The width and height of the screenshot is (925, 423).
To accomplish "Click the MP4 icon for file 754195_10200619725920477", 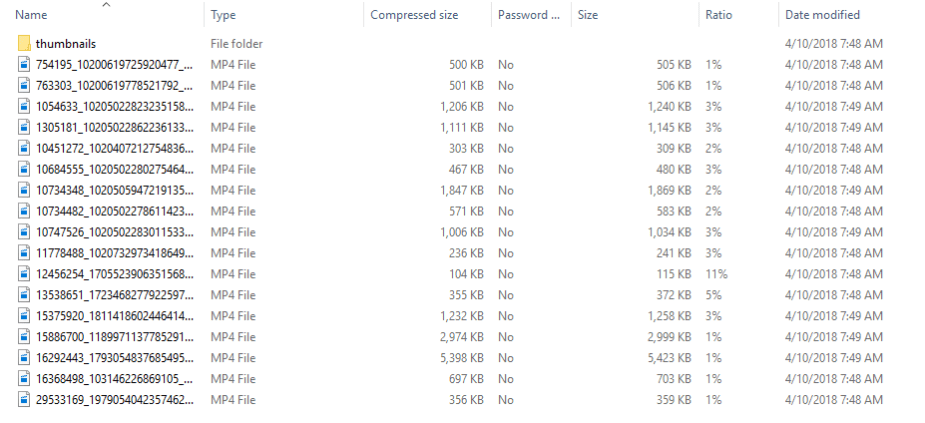I will click(24, 65).
